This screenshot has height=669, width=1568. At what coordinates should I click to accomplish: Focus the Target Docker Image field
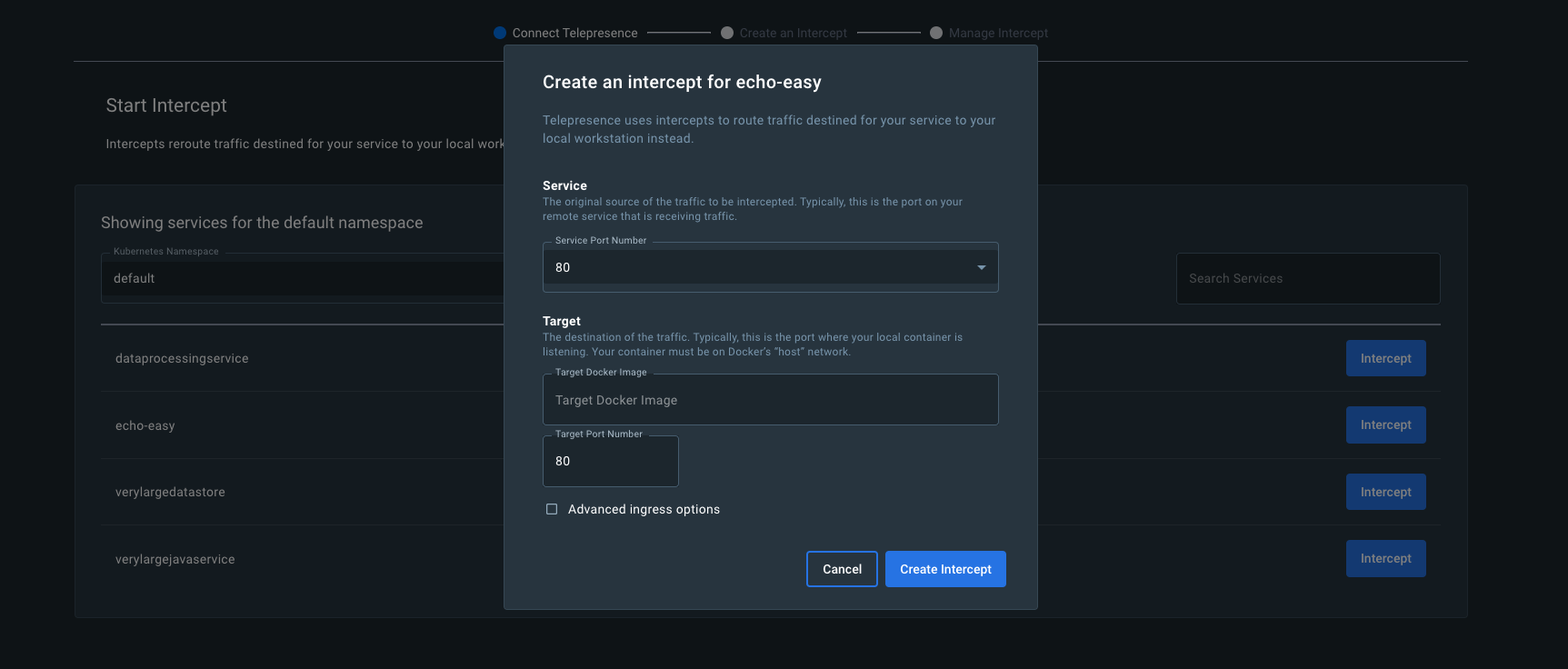click(770, 400)
